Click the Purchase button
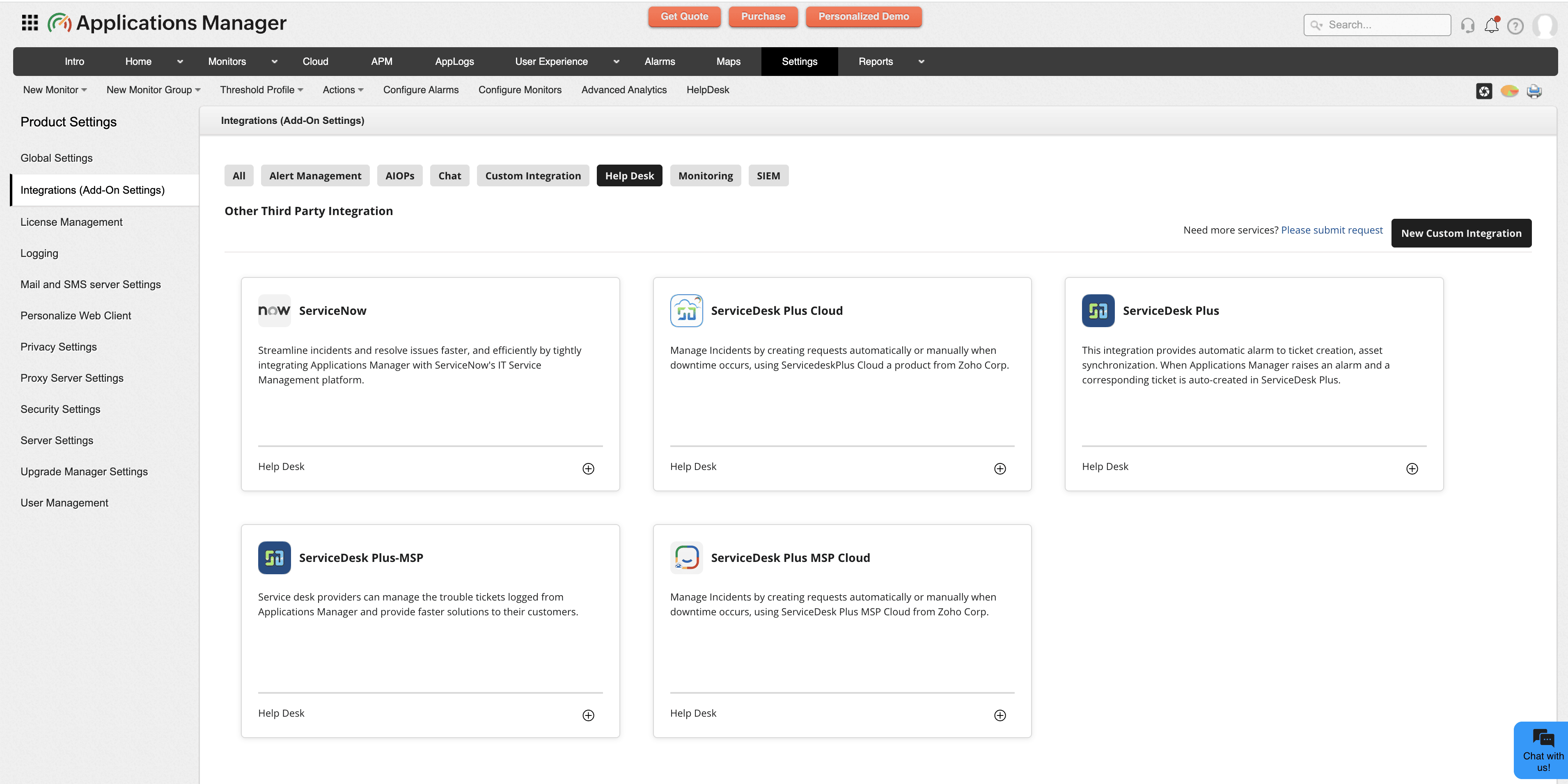 click(763, 16)
